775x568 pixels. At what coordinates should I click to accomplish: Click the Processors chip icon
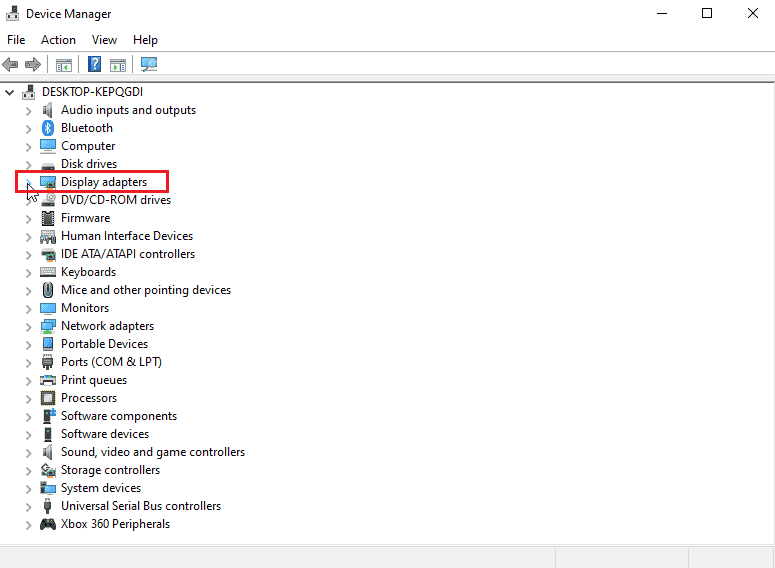pos(48,398)
